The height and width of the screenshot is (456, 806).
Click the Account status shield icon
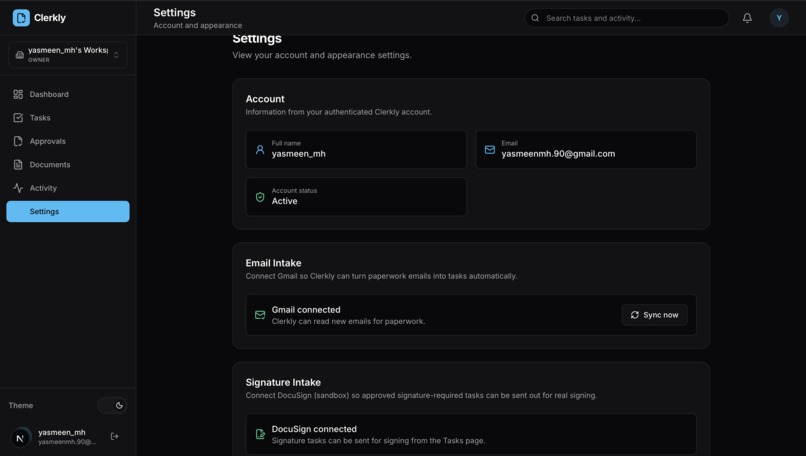click(260, 197)
